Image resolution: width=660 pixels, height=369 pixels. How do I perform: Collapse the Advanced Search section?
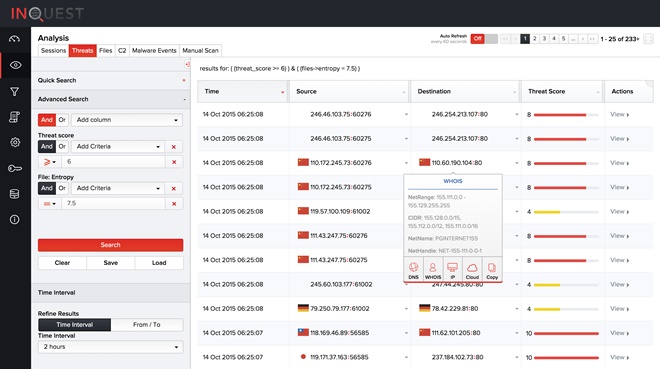184,99
